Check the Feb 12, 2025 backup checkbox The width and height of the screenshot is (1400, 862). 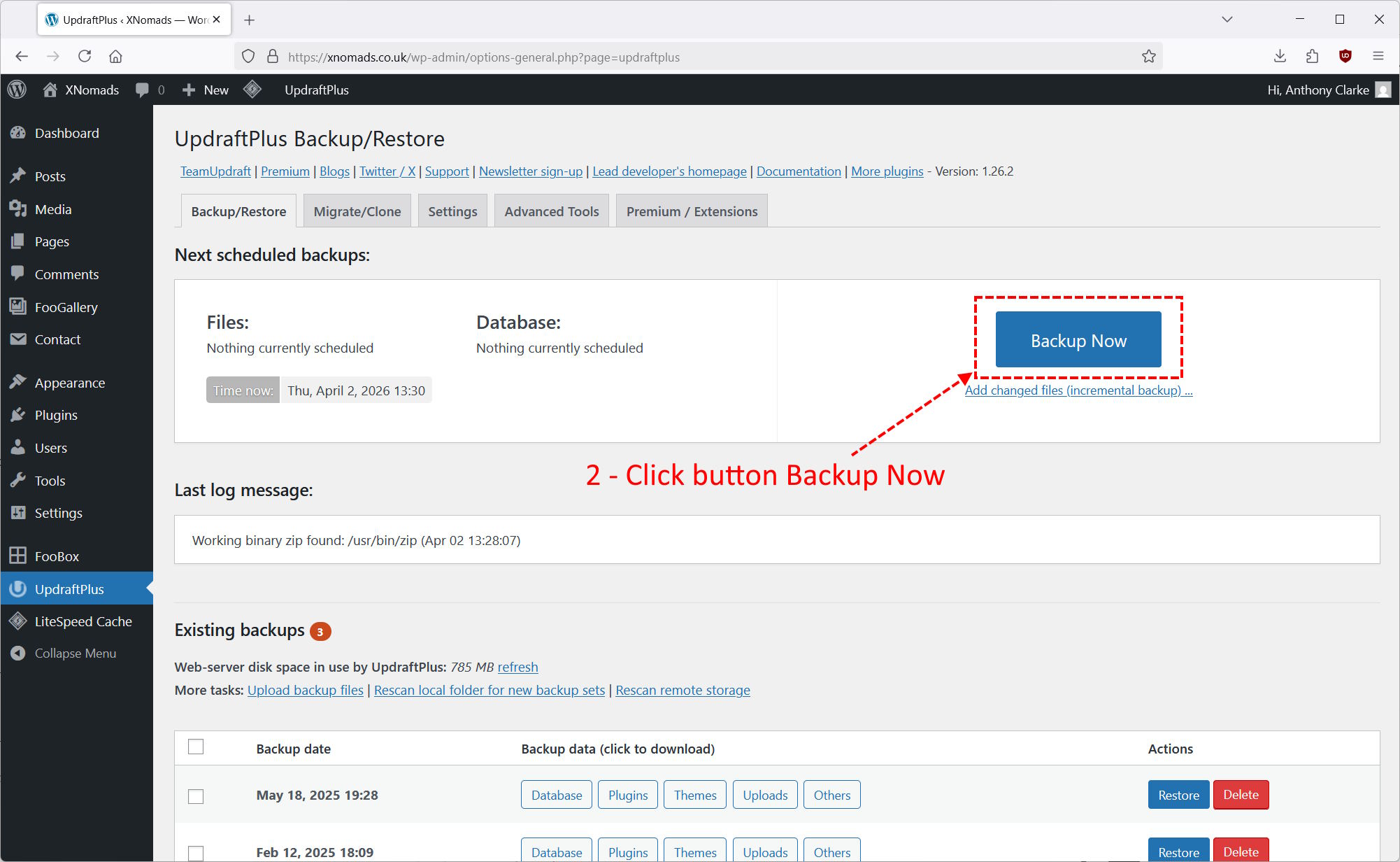click(x=196, y=853)
